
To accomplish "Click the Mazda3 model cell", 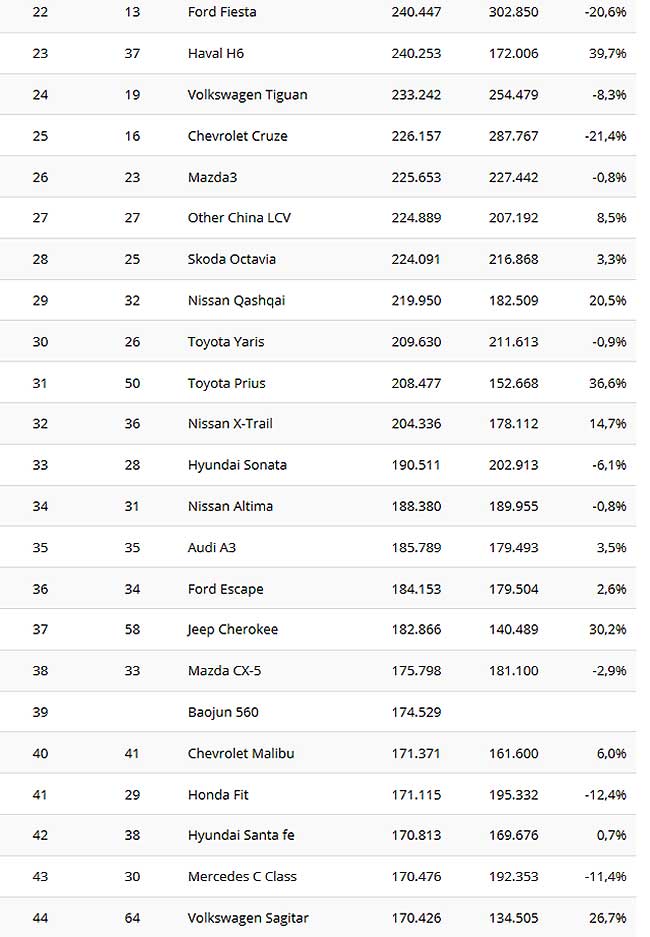I will click(212, 177).
